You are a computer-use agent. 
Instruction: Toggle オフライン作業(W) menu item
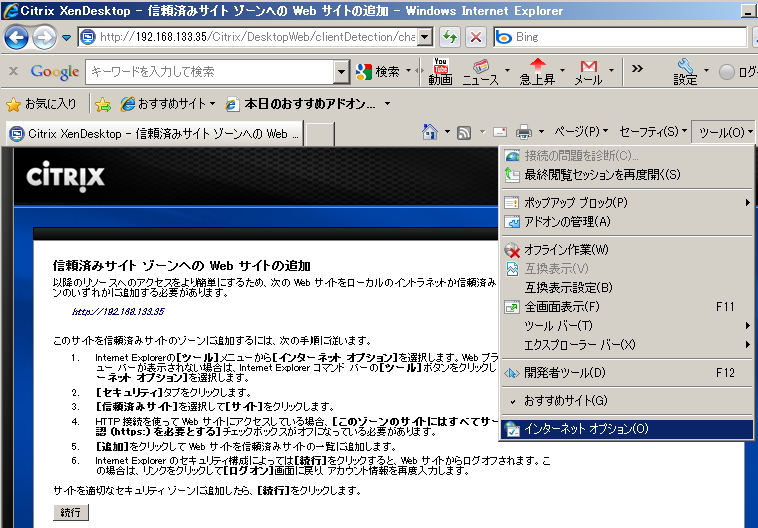click(x=627, y=249)
